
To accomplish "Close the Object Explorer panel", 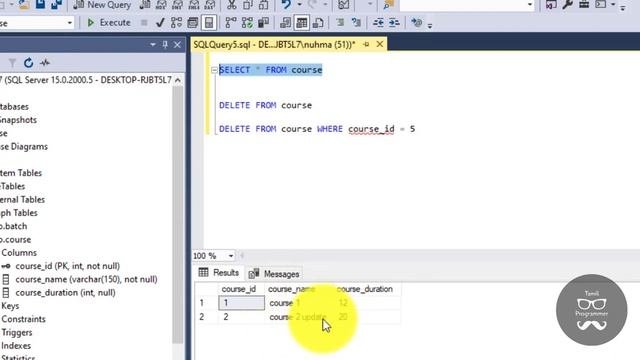I will (x=177, y=45).
